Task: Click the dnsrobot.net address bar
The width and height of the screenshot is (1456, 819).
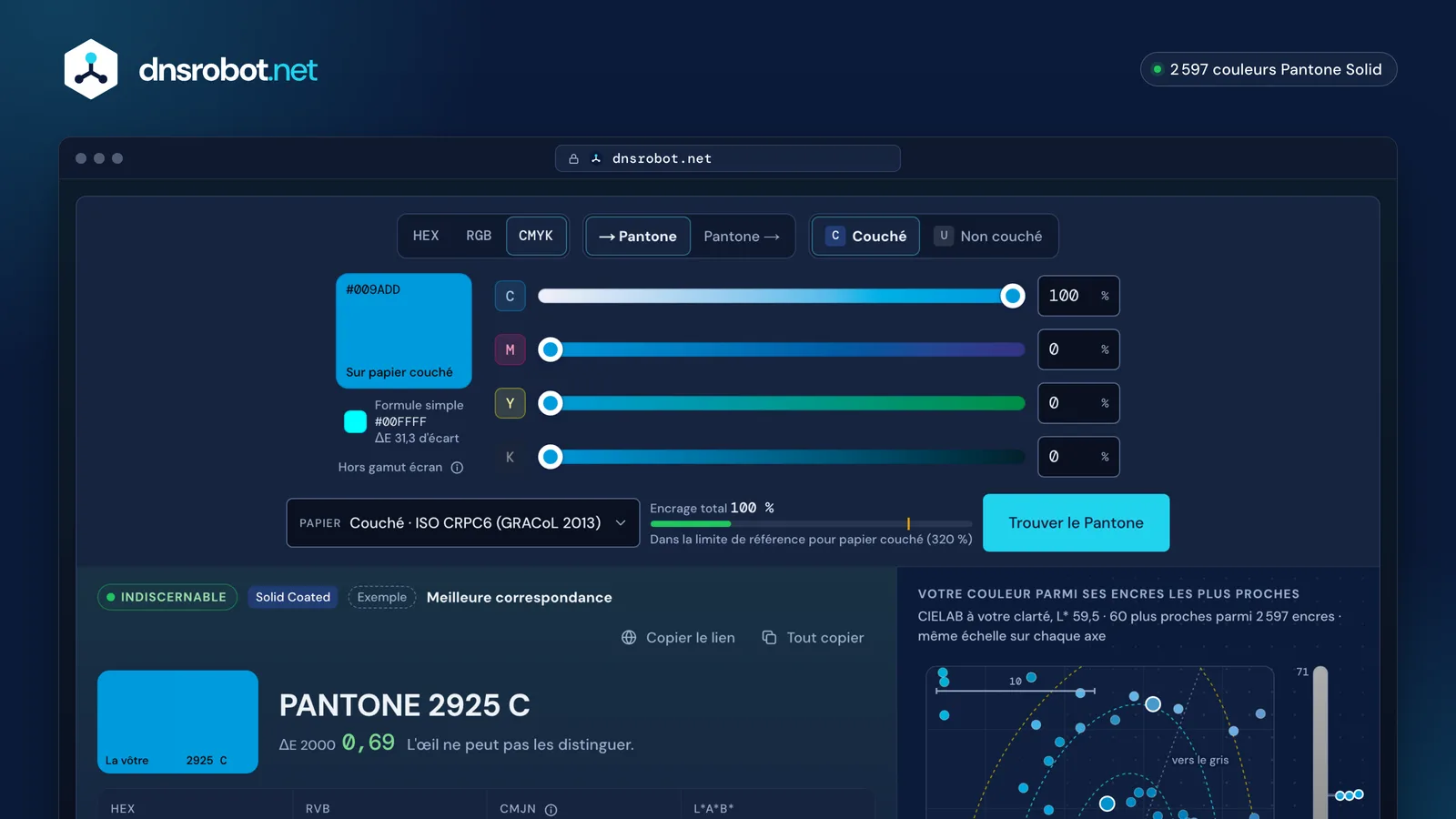Action: (728, 158)
